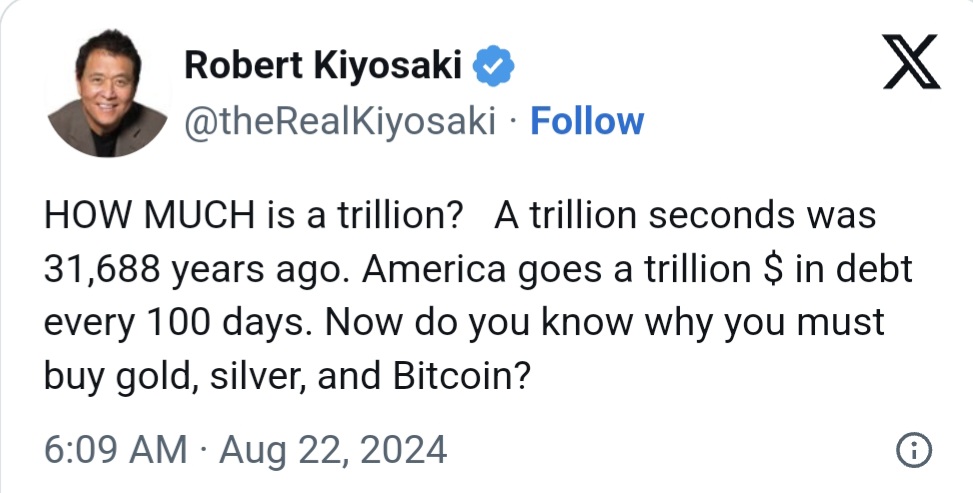Click the blue verified badge
973x493 pixels.
pyautogui.click(x=493, y=67)
